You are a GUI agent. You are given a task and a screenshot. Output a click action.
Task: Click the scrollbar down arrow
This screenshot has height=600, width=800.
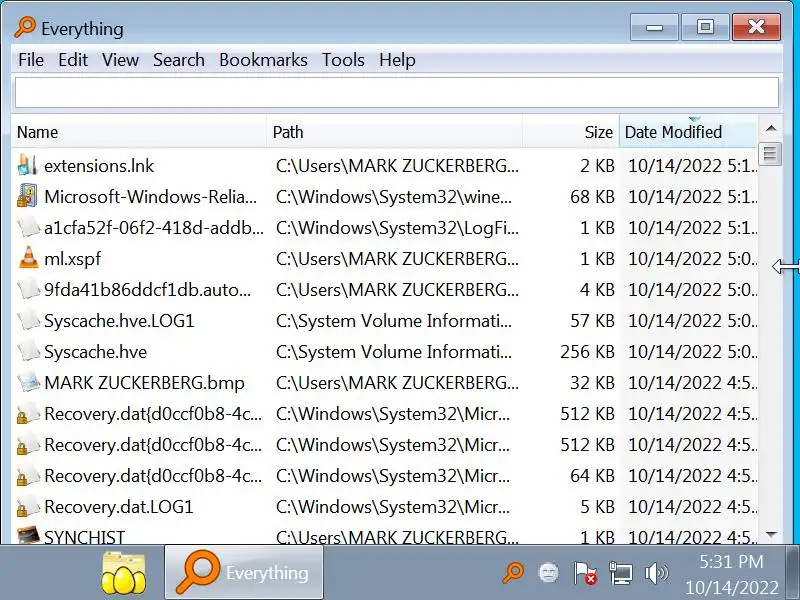(771, 534)
